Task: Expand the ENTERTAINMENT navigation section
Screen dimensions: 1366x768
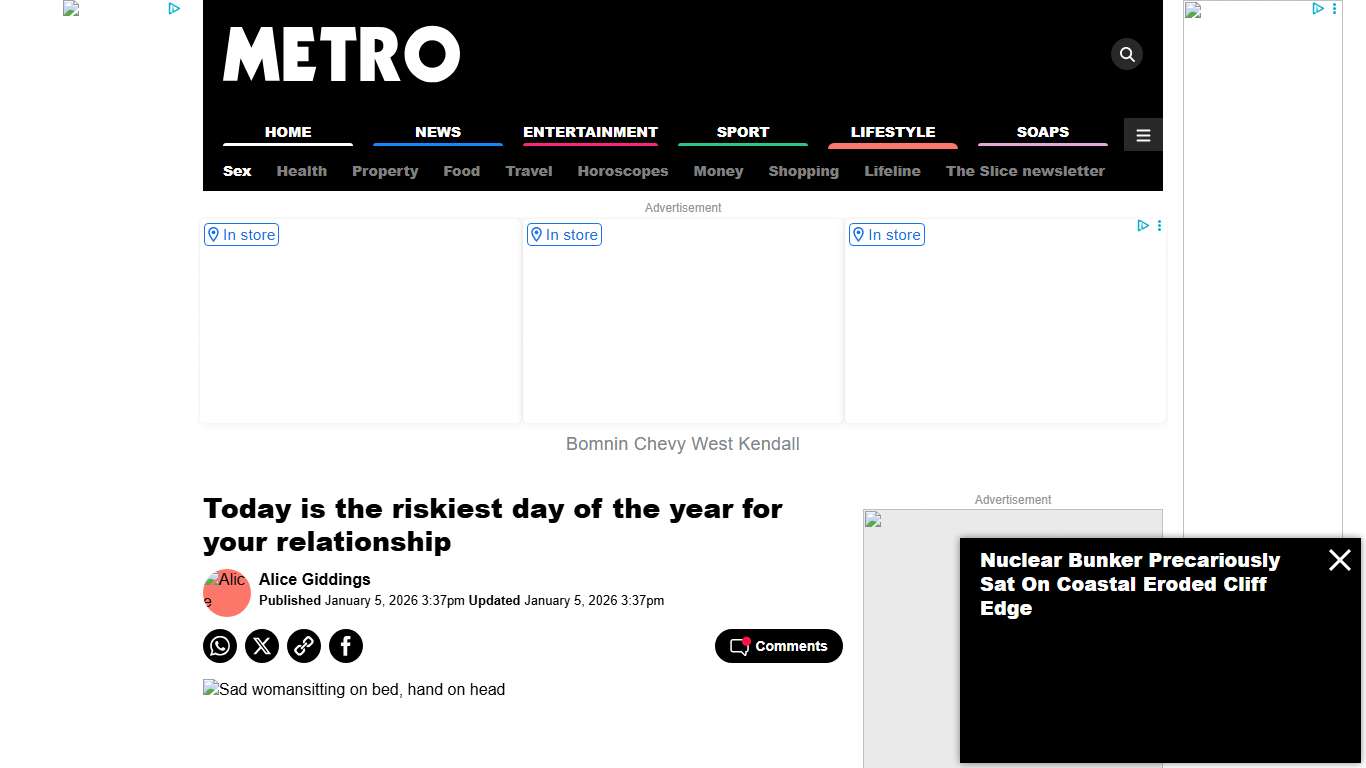Action: [x=590, y=132]
